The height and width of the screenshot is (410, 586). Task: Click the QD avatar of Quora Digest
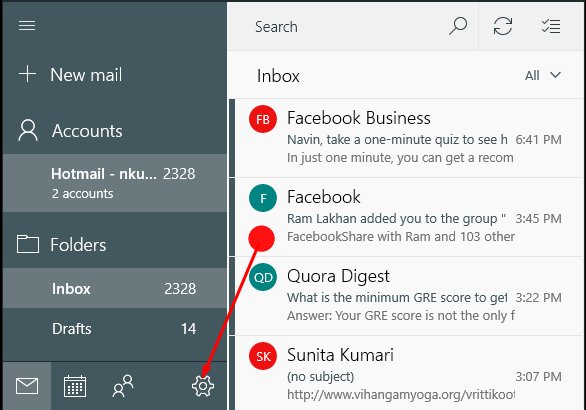263,277
